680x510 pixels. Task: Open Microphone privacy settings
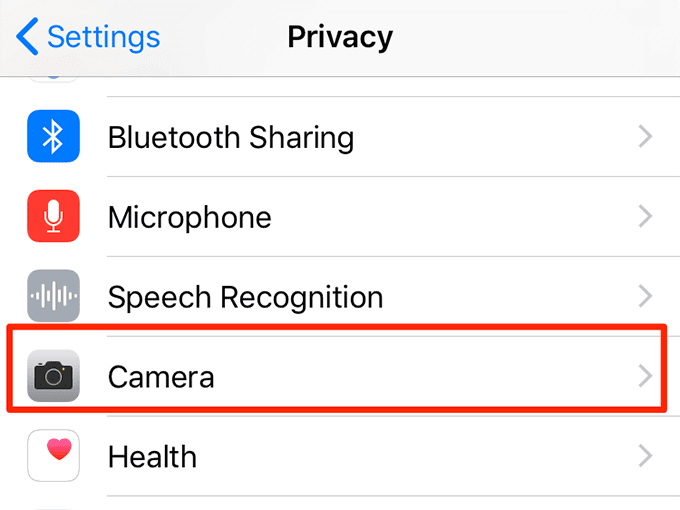189,217
